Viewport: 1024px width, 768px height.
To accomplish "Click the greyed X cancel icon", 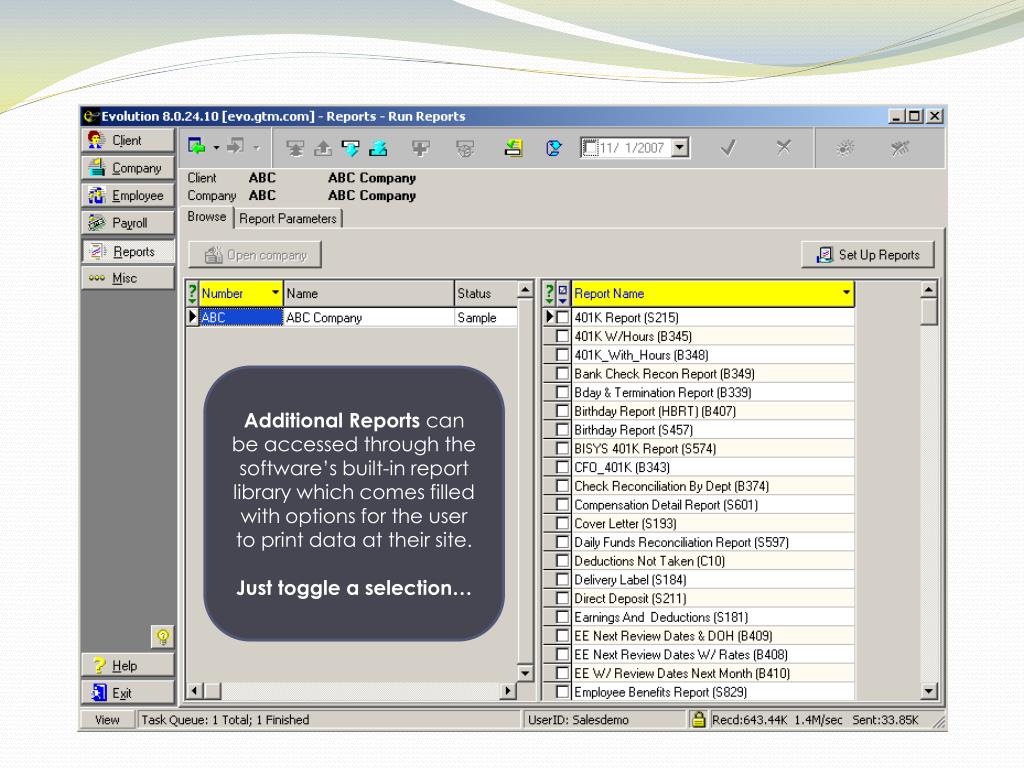I will coord(784,148).
